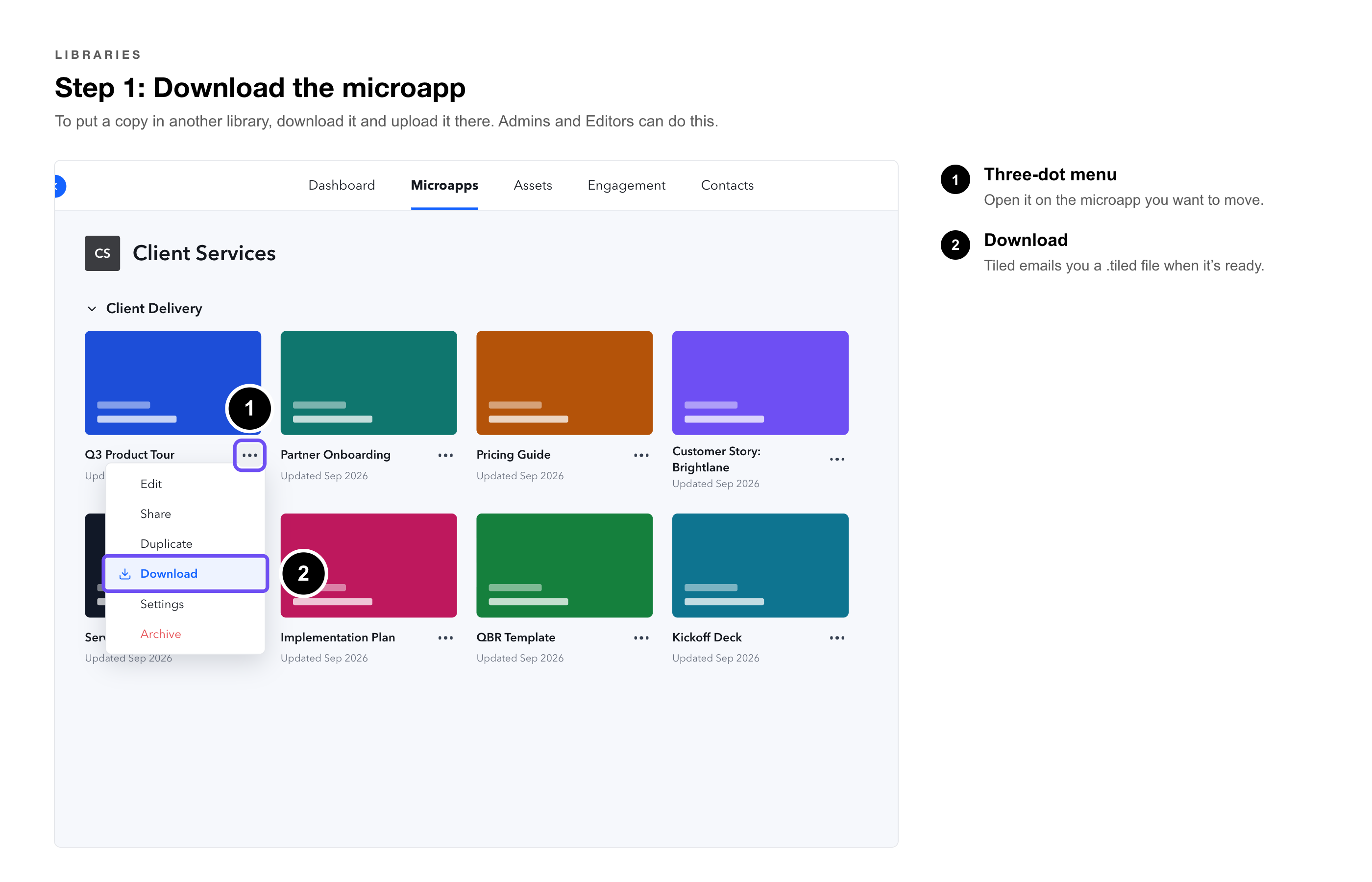This screenshot has width=1372, height=882.
Task: Click the Implementation Plan title
Action: point(338,637)
